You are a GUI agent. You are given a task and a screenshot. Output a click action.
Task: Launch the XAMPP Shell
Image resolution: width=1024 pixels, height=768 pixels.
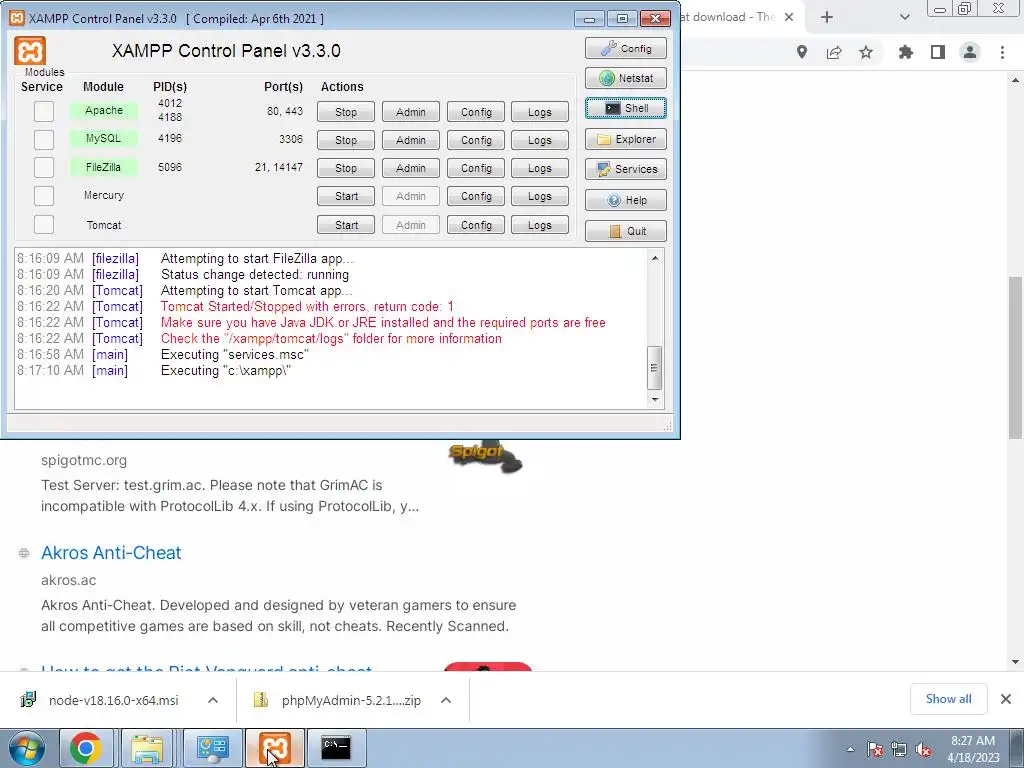coord(626,108)
